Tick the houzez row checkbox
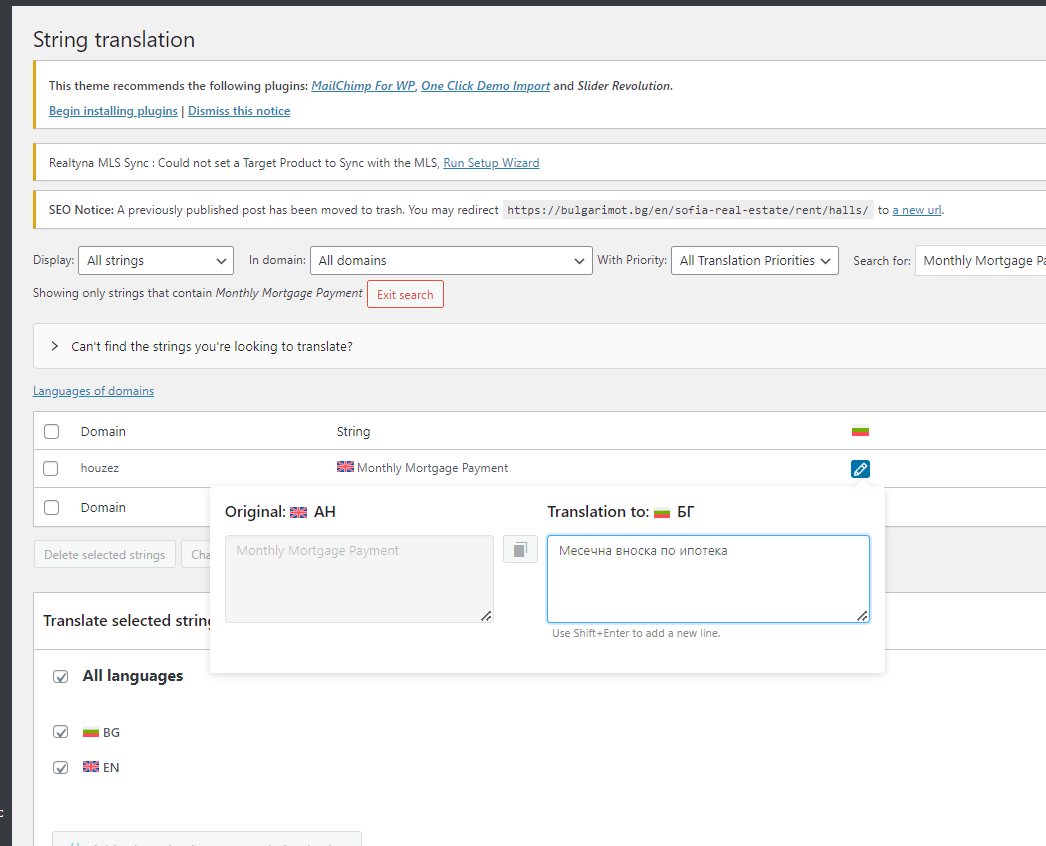The image size is (1046, 846). point(52,468)
